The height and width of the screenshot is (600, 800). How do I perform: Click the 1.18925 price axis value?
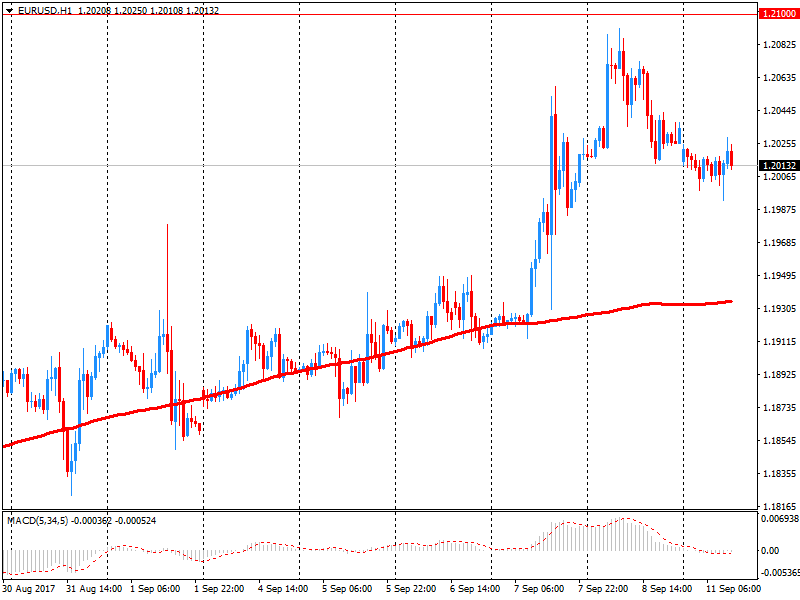pyautogui.click(x=779, y=375)
